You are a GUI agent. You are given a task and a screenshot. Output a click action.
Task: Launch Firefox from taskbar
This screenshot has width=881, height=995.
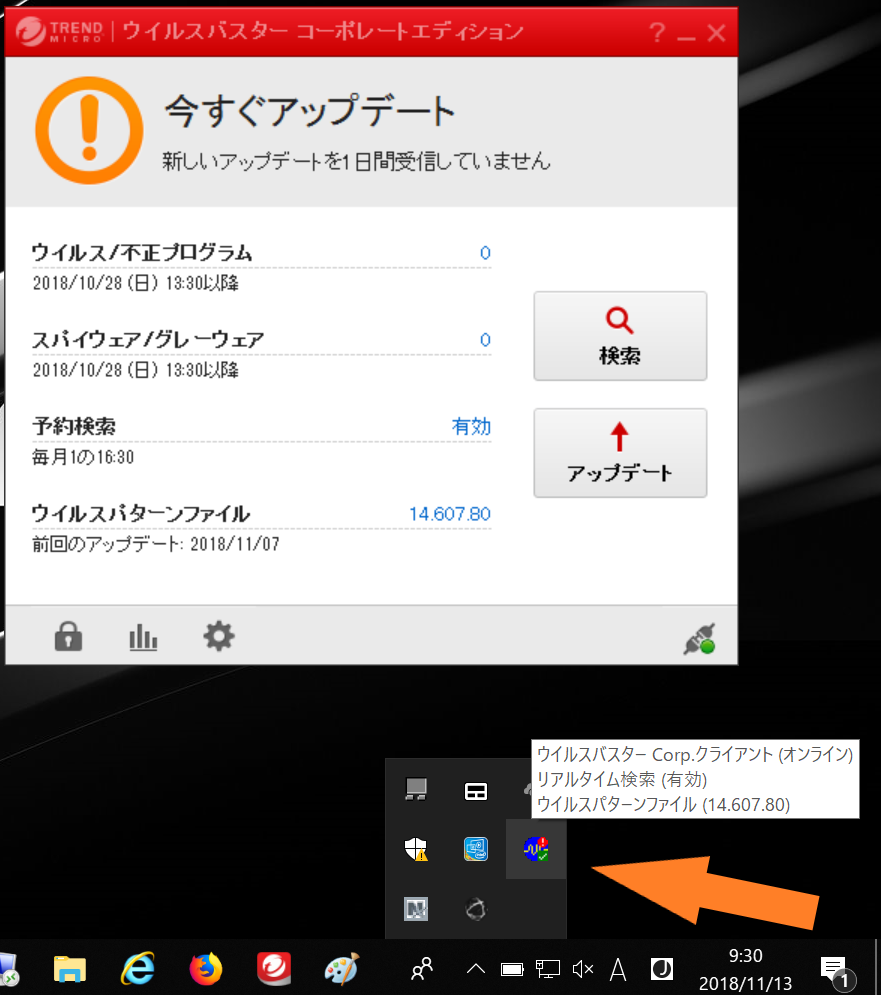[x=206, y=968]
